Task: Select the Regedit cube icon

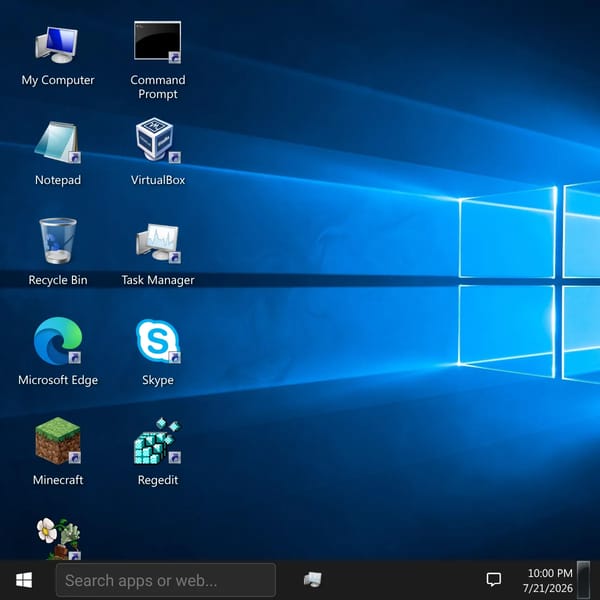Action: tap(158, 441)
